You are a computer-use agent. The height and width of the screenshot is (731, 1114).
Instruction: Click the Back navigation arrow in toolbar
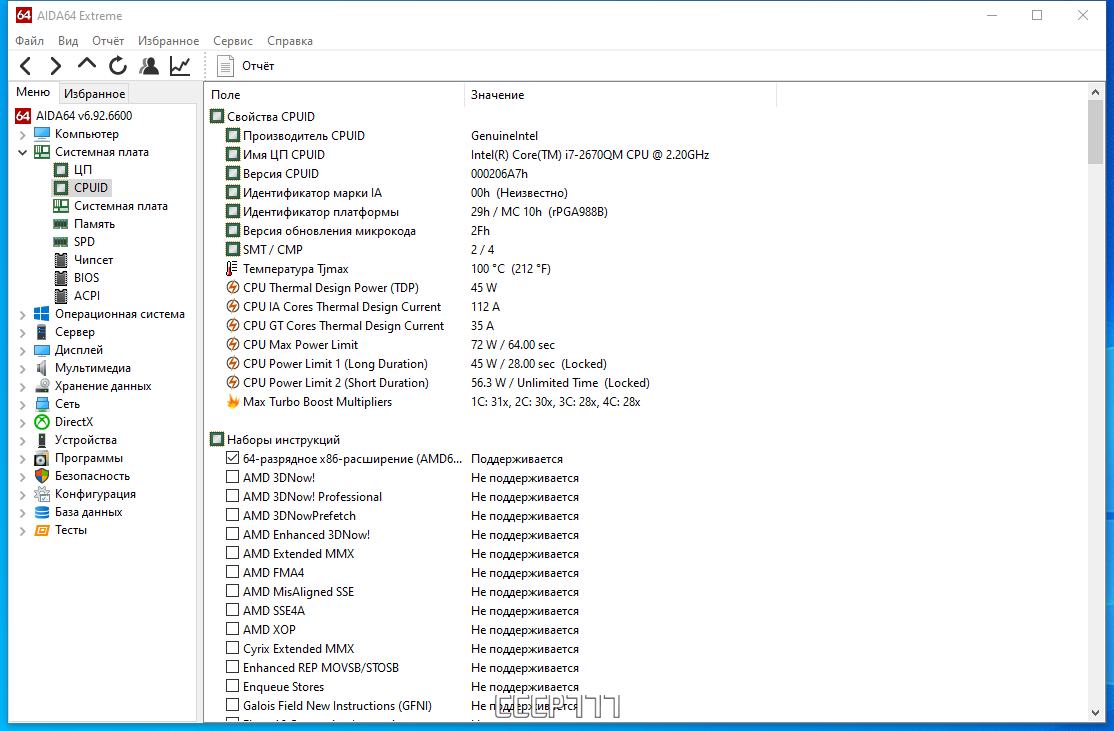pyautogui.click(x=26, y=66)
